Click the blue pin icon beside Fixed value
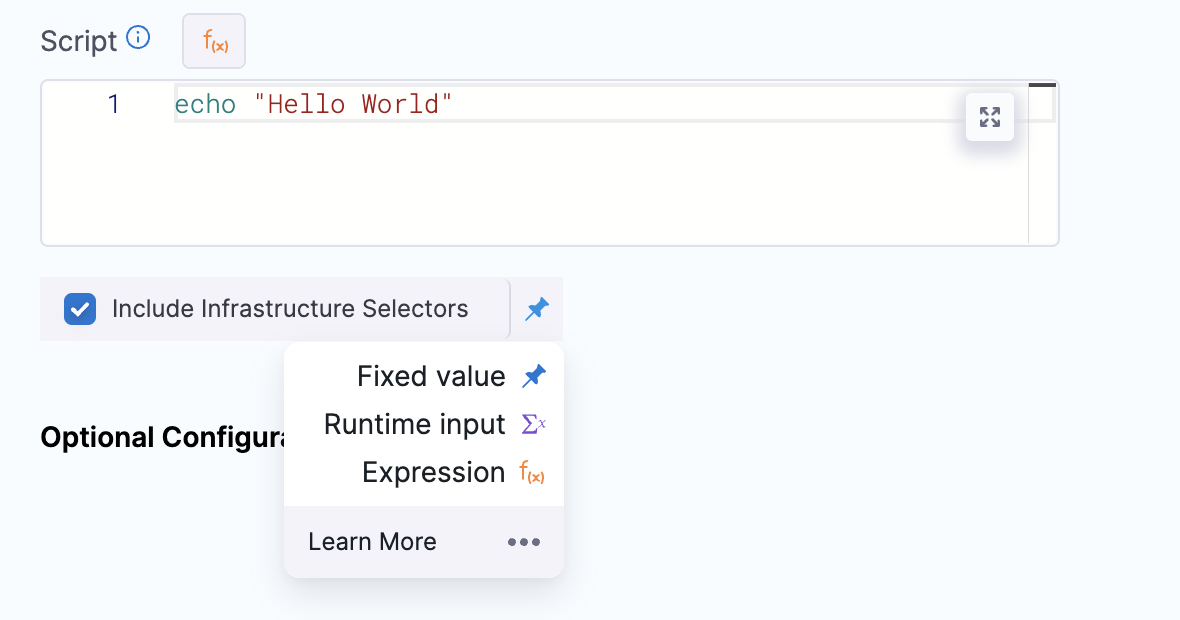1180x620 pixels. coord(534,376)
